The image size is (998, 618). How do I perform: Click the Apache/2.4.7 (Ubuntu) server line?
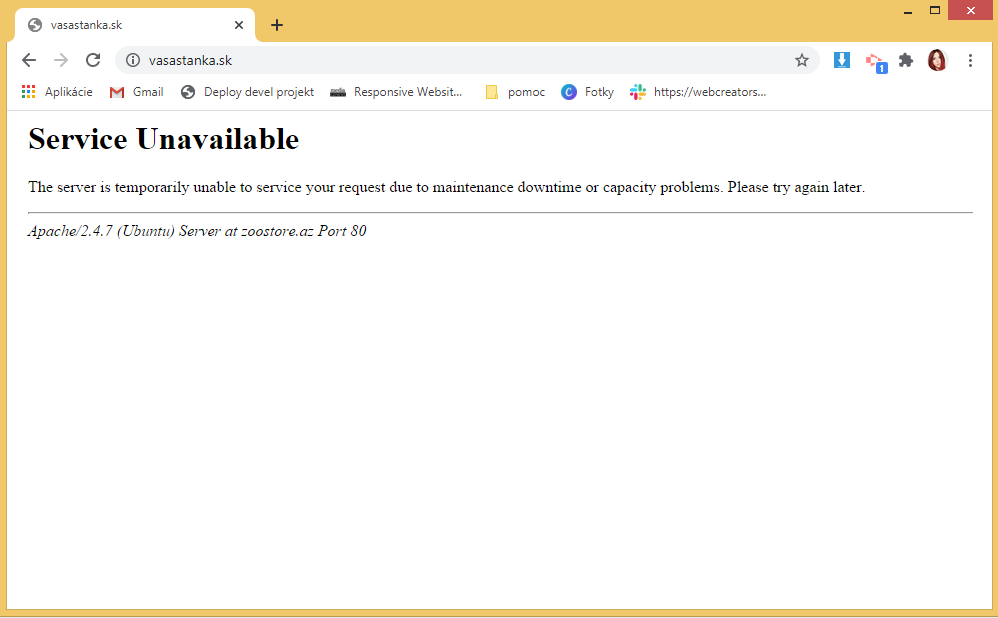(197, 231)
